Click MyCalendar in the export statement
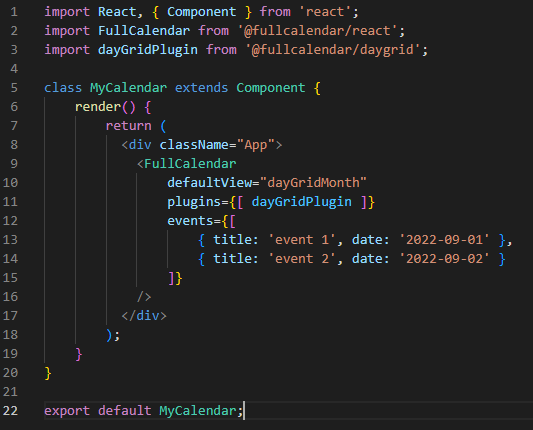This screenshot has height=430, width=533. tap(197, 411)
